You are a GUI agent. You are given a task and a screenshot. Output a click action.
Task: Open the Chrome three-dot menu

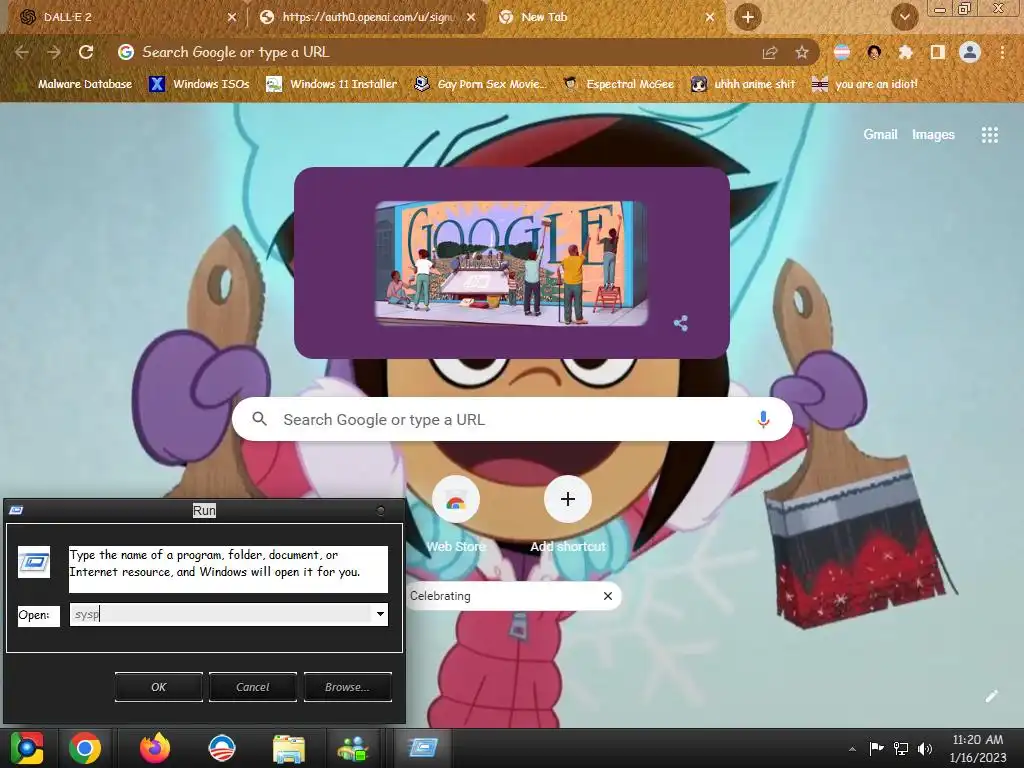tap(1002, 52)
